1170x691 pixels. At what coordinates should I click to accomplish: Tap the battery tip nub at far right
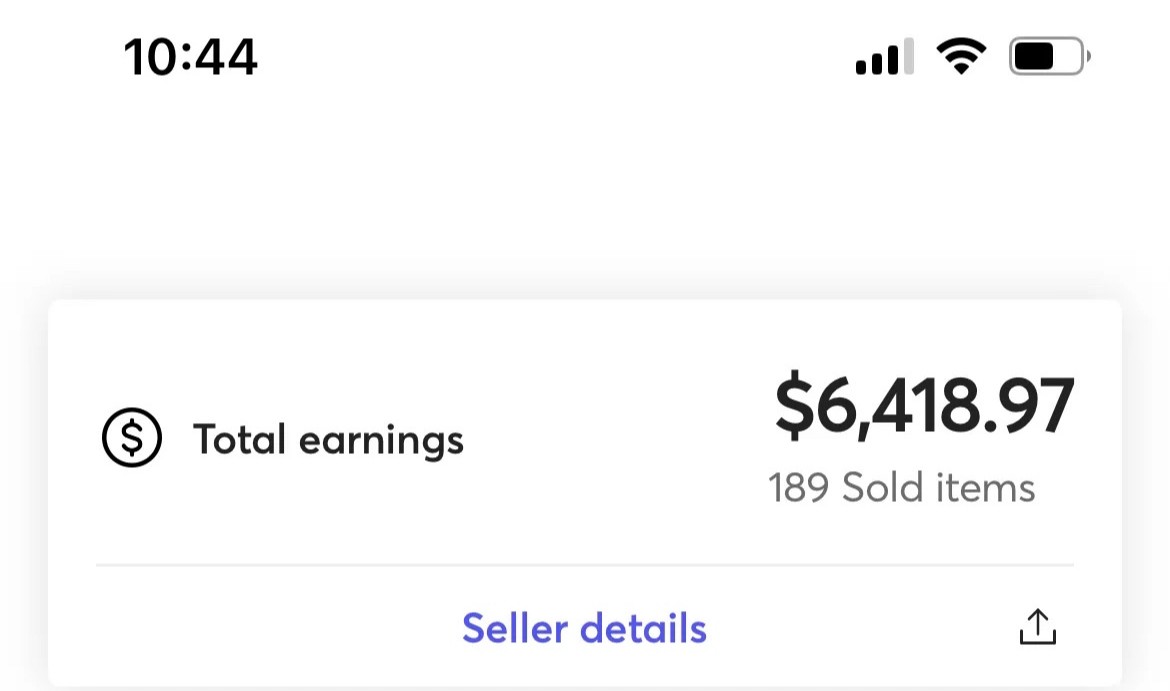(1088, 56)
